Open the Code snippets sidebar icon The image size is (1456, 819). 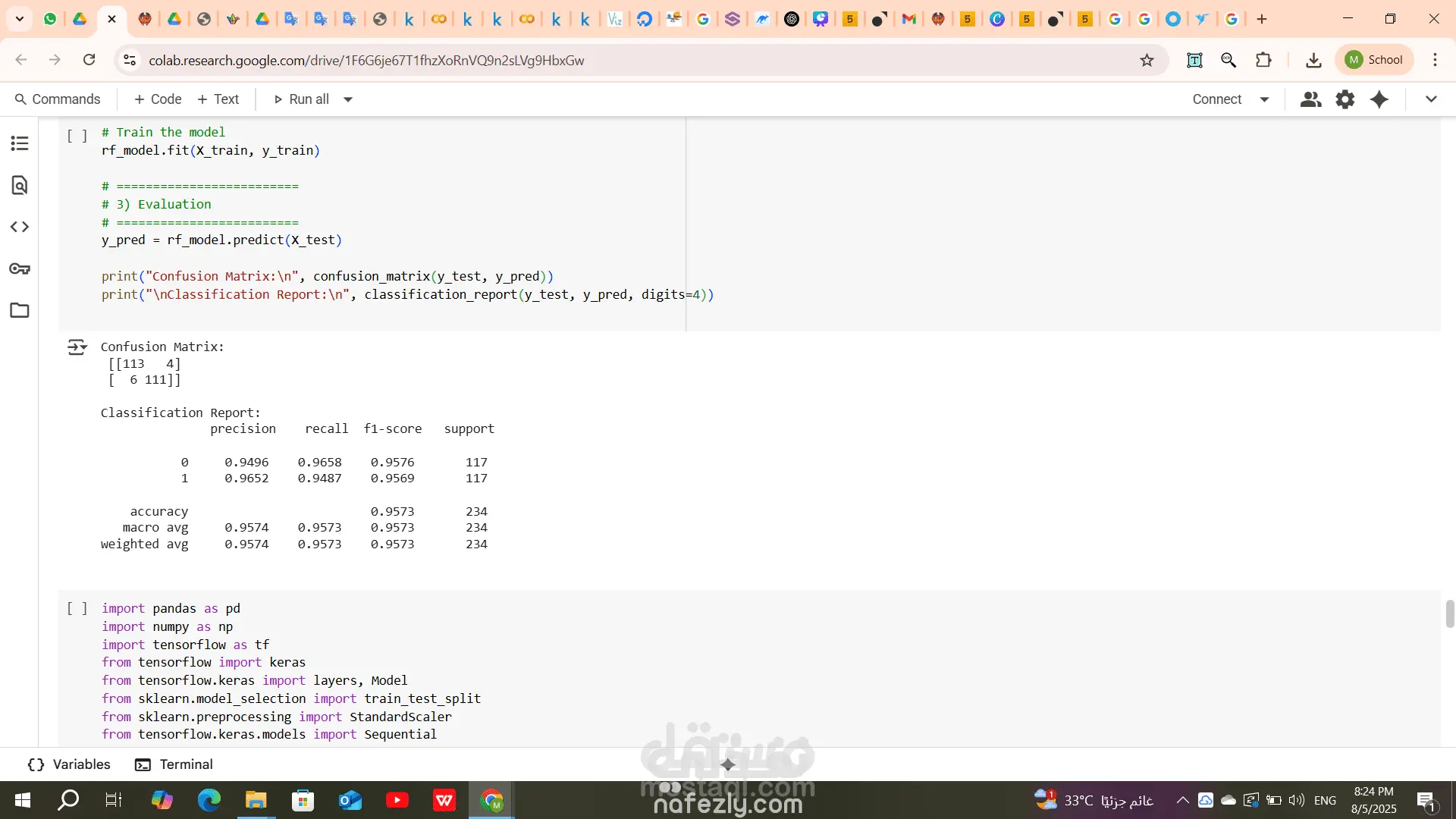click(x=20, y=227)
